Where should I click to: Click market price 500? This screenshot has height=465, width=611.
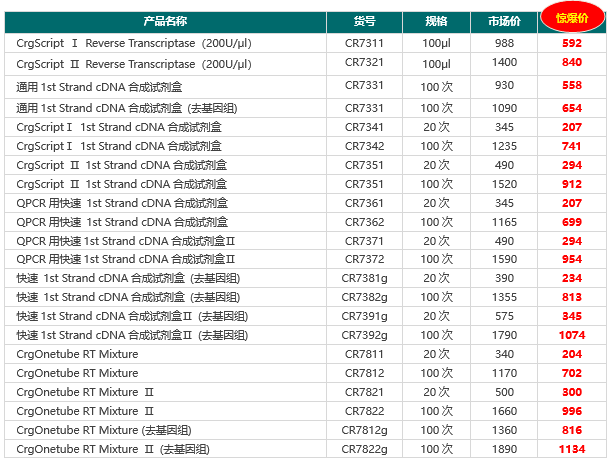tap(504, 393)
